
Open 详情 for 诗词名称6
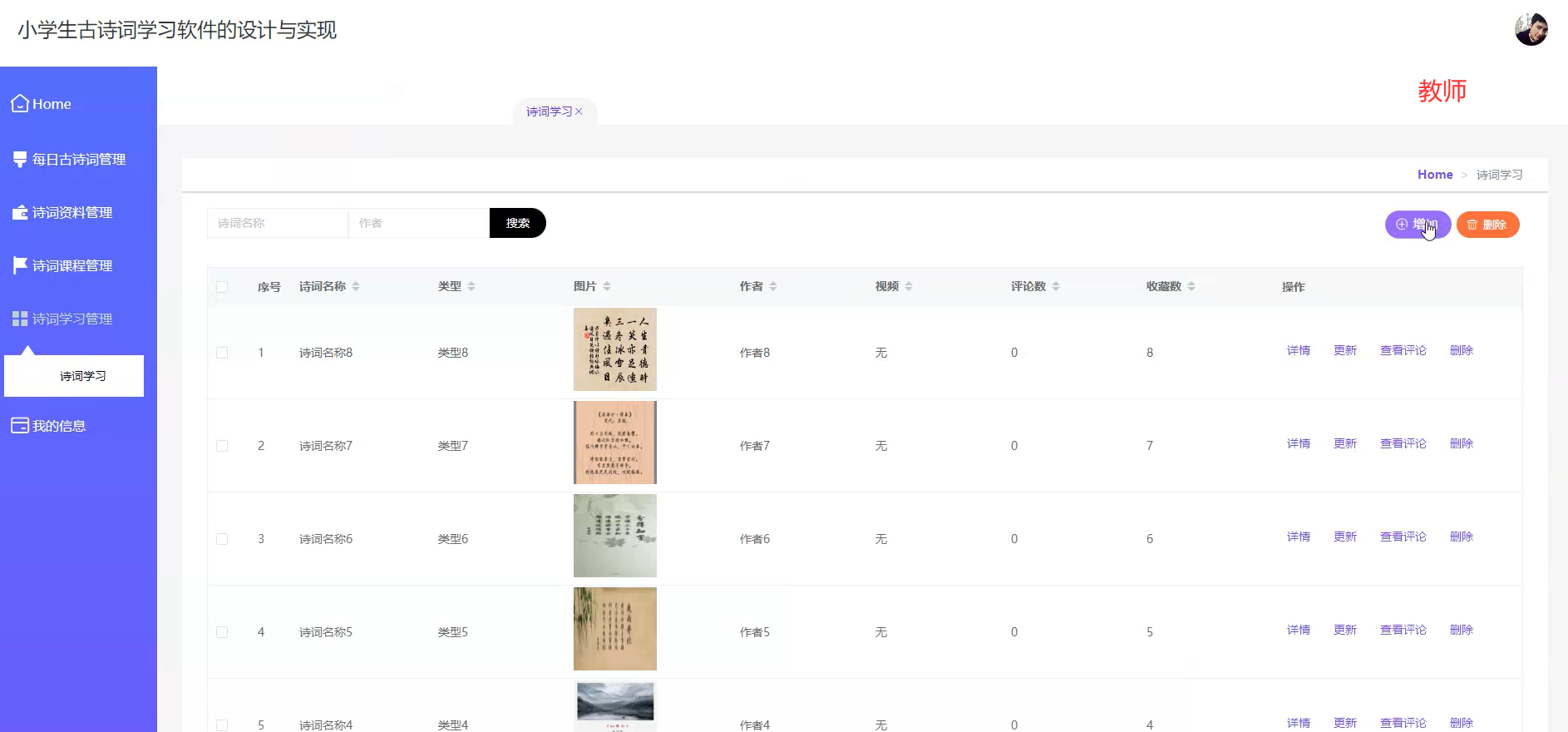[x=1299, y=537]
